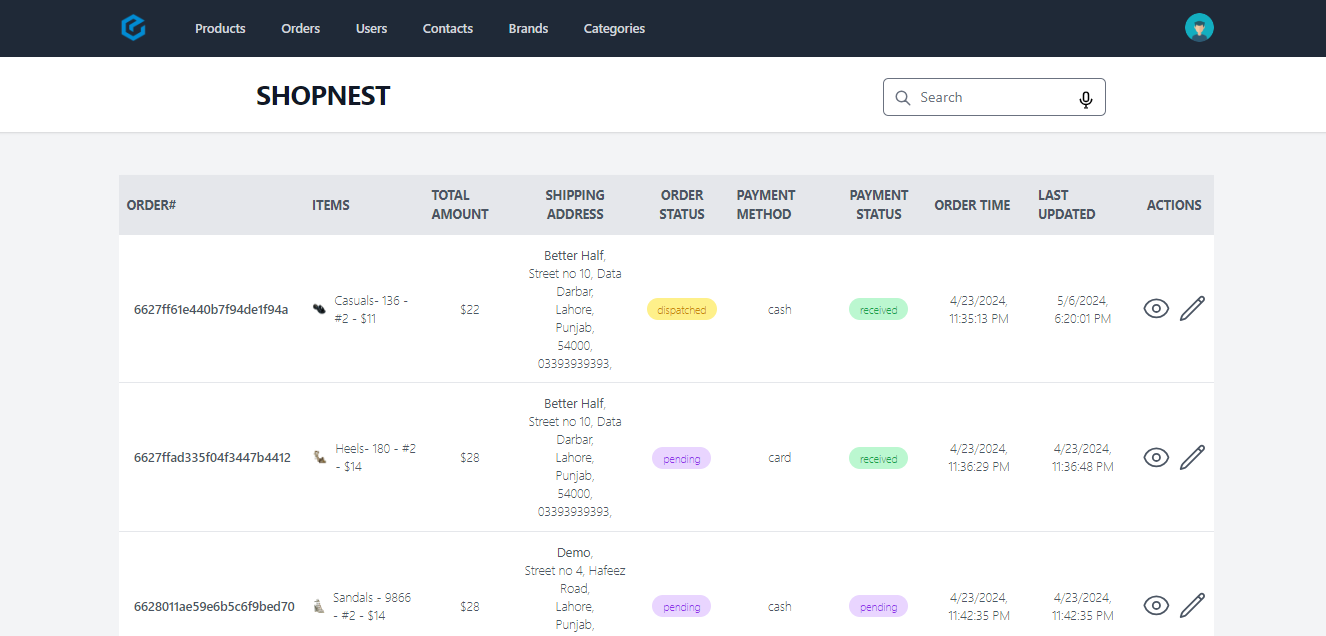Edit the Sandals order with the pencil icon

click(1192, 605)
